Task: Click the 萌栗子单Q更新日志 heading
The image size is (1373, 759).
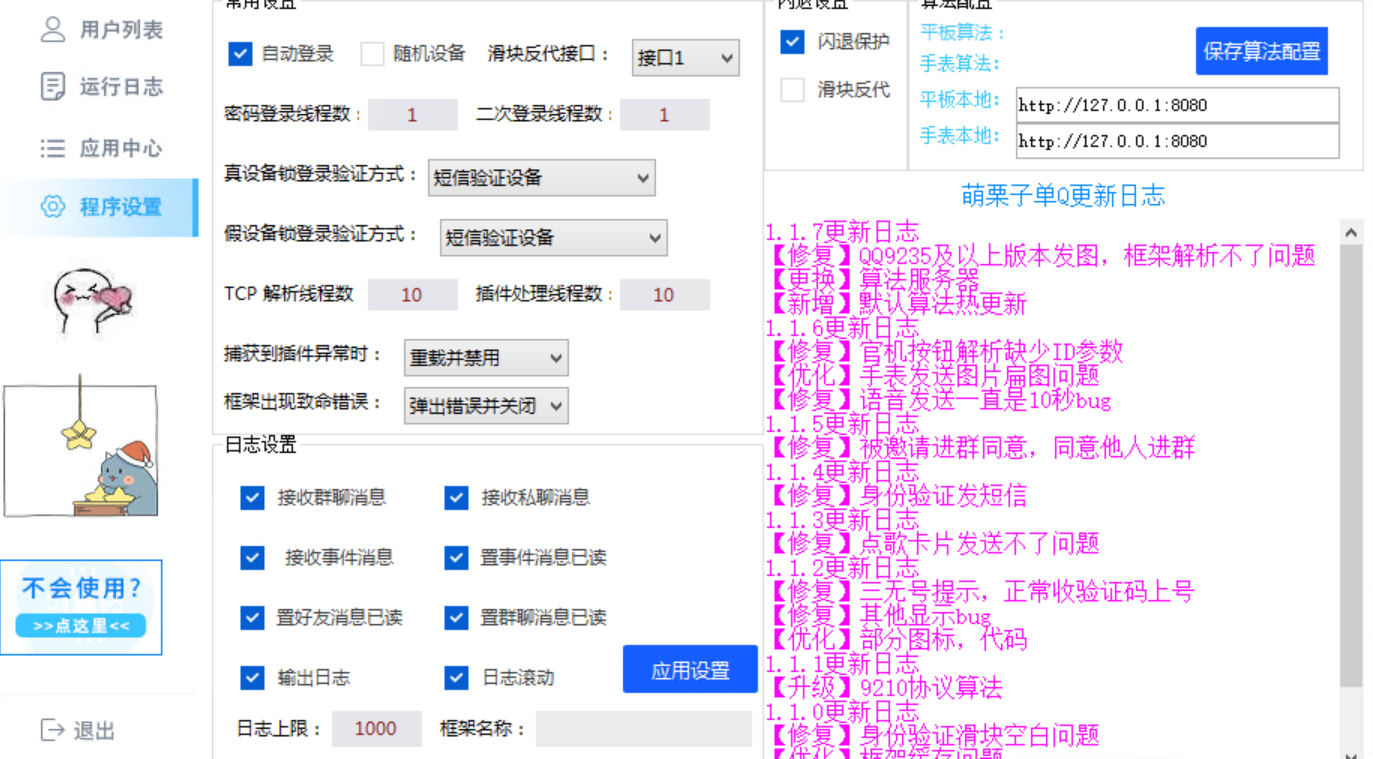Action: click(1063, 195)
